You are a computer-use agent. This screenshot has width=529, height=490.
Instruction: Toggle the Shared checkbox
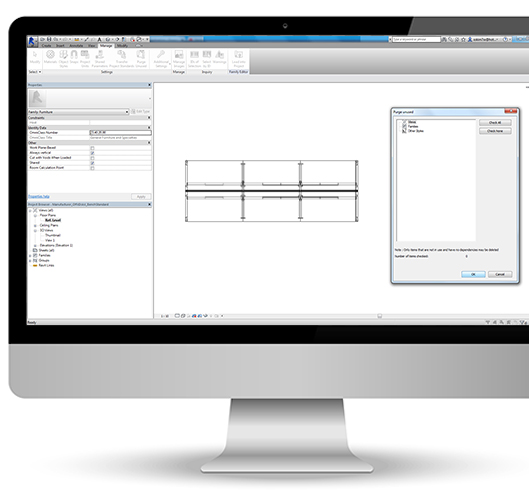(x=92, y=163)
